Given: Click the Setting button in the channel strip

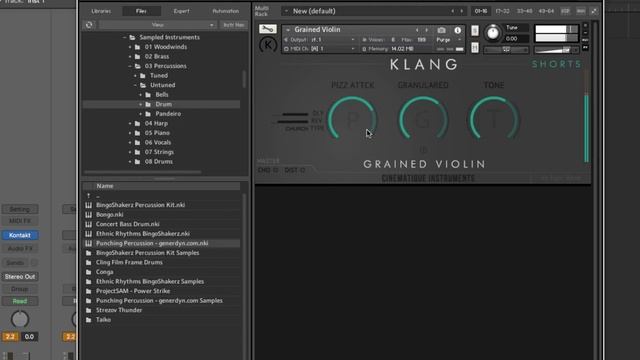Looking at the screenshot, I should (20, 209).
